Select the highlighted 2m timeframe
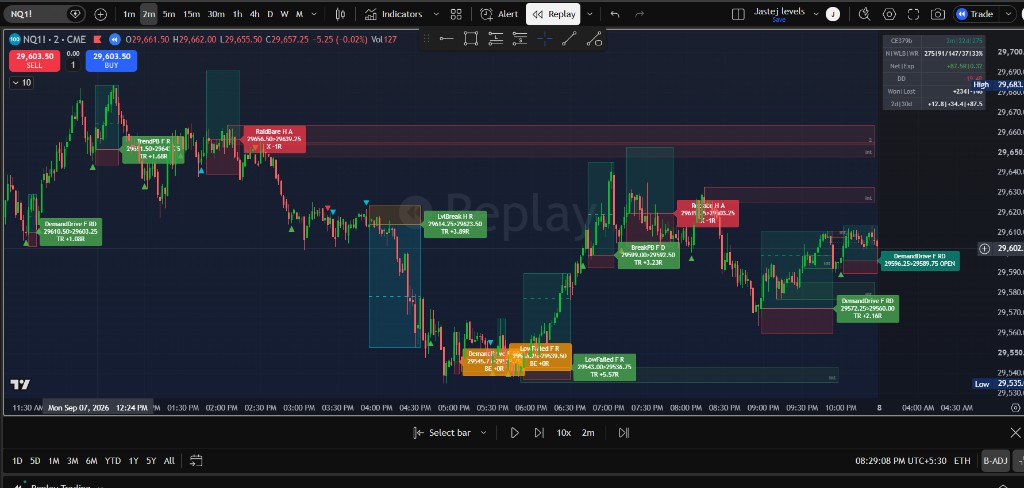 pos(149,14)
